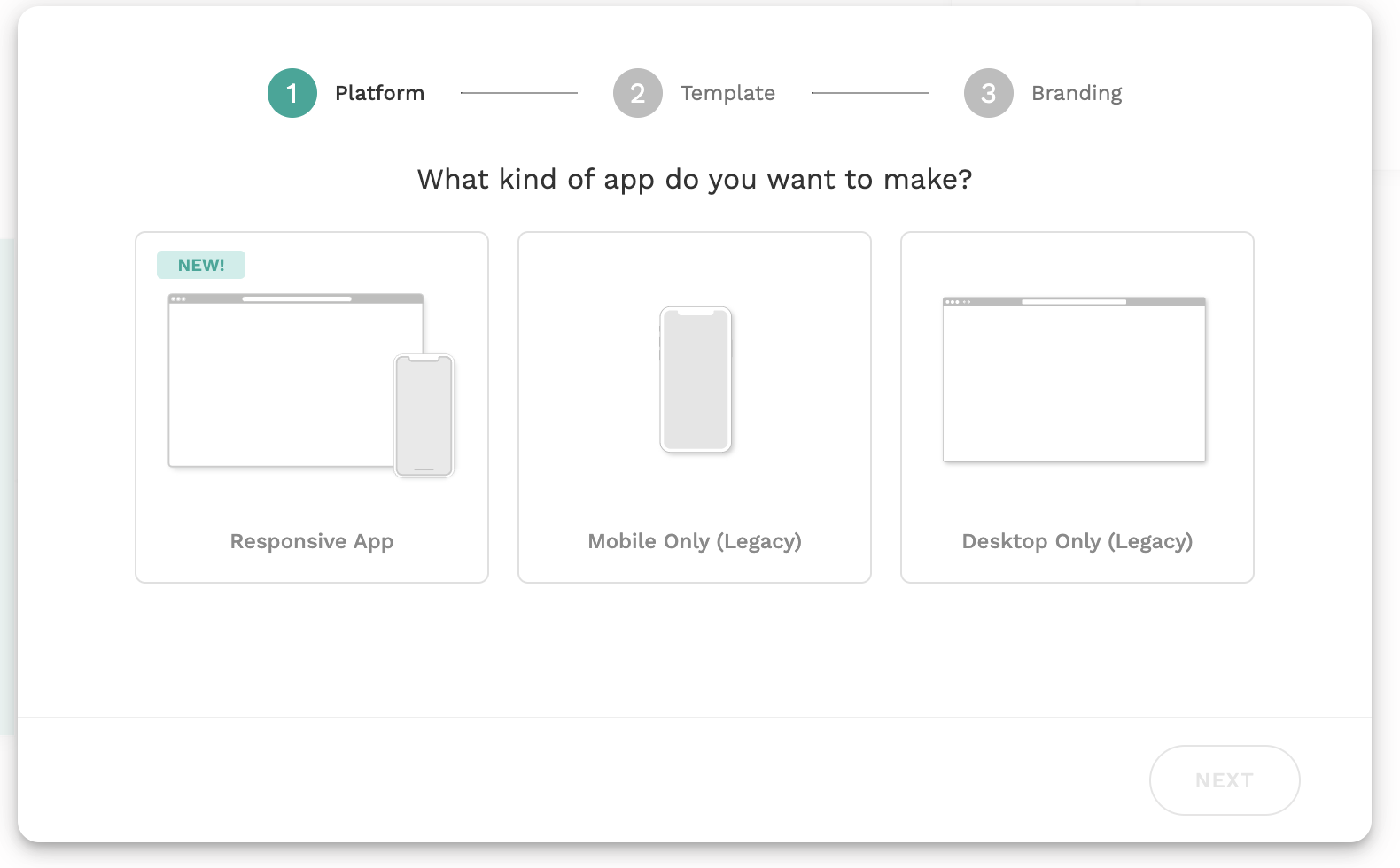Click the step 3 circle icon
The height and width of the screenshot is (868, 1400).
click(989, 93)
